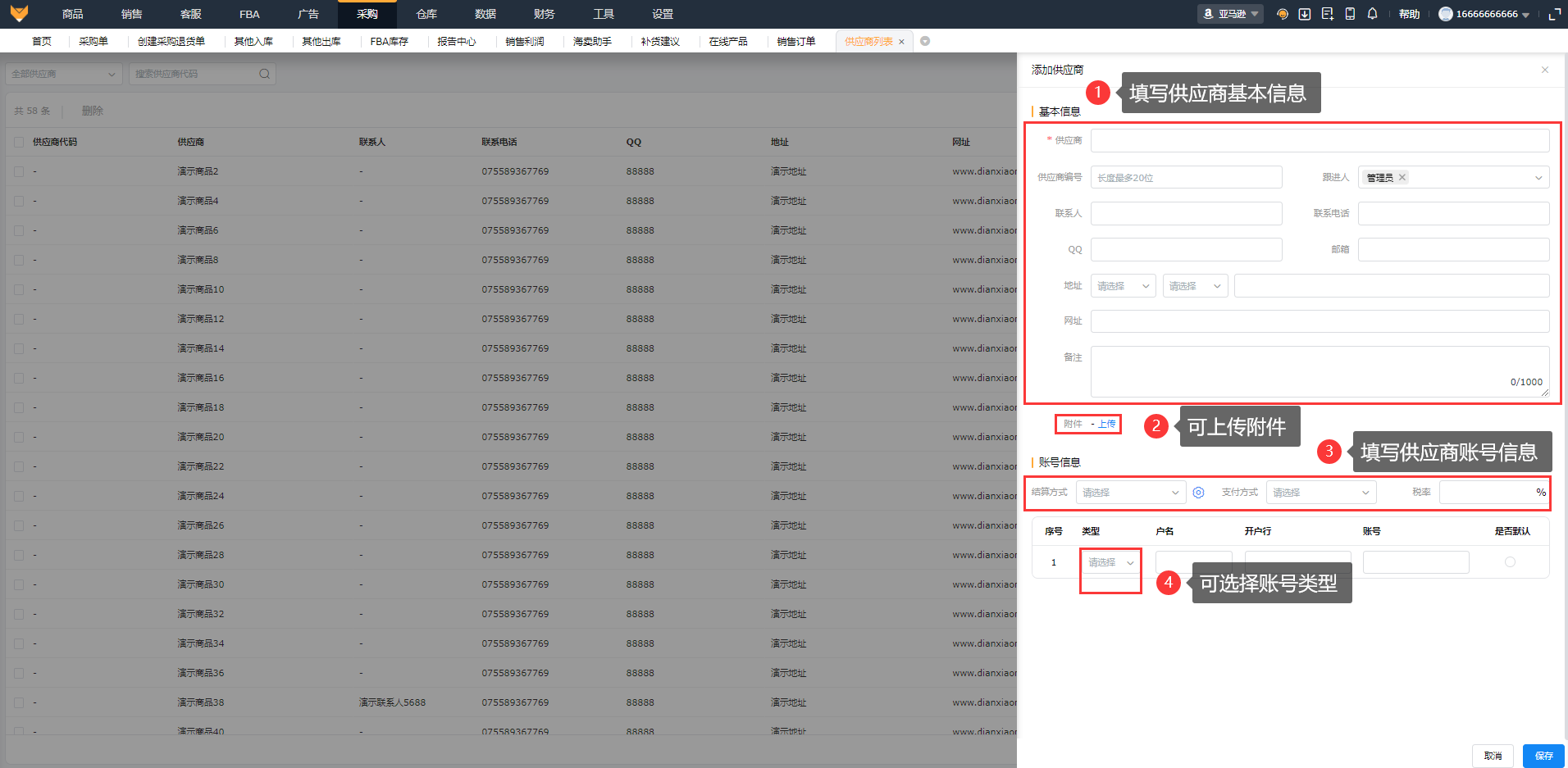Viewport: 1568px width, 768px height.
Task: Check the row for 演示商品10
Action: (x=19, y=289)
